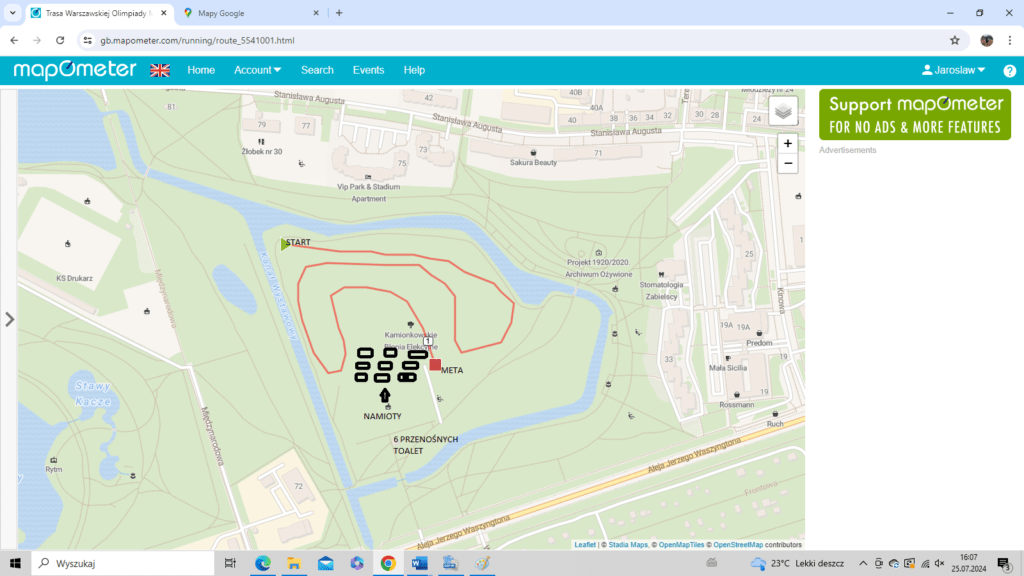Image resolution: width=1024 pixels, height=576 pixels.
Task: Open the browser tab search dropdown
Action: 11,13
